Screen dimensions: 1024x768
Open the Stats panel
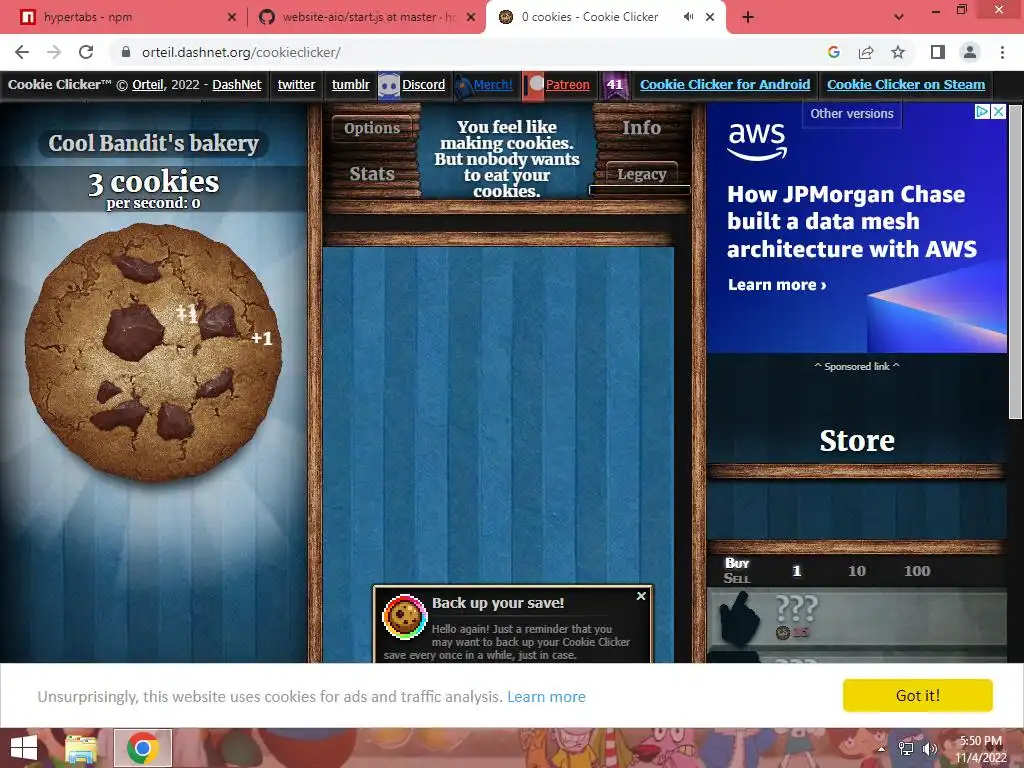click(372, 174)
